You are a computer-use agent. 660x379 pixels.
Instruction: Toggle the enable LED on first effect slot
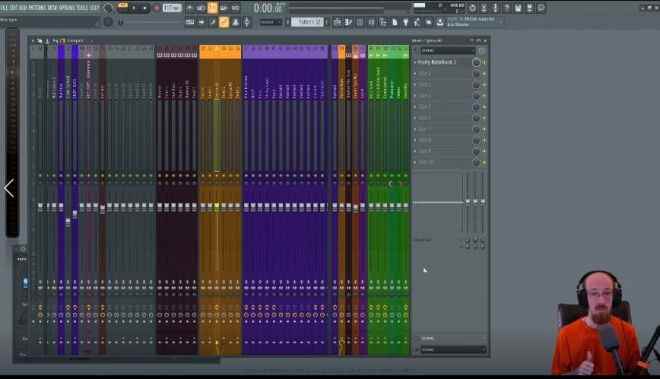tap(484, 62)
